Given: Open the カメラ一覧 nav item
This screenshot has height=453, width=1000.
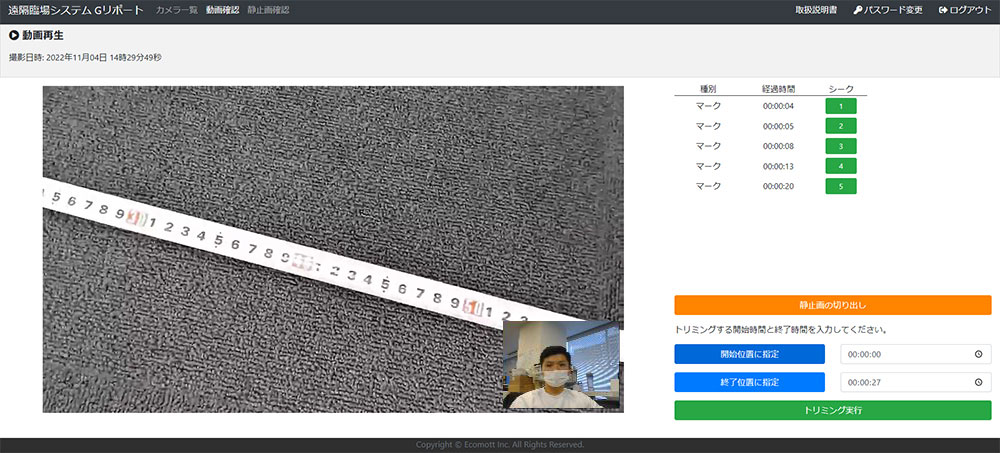Looking at the screenshot, I should (x=177, y=10).
